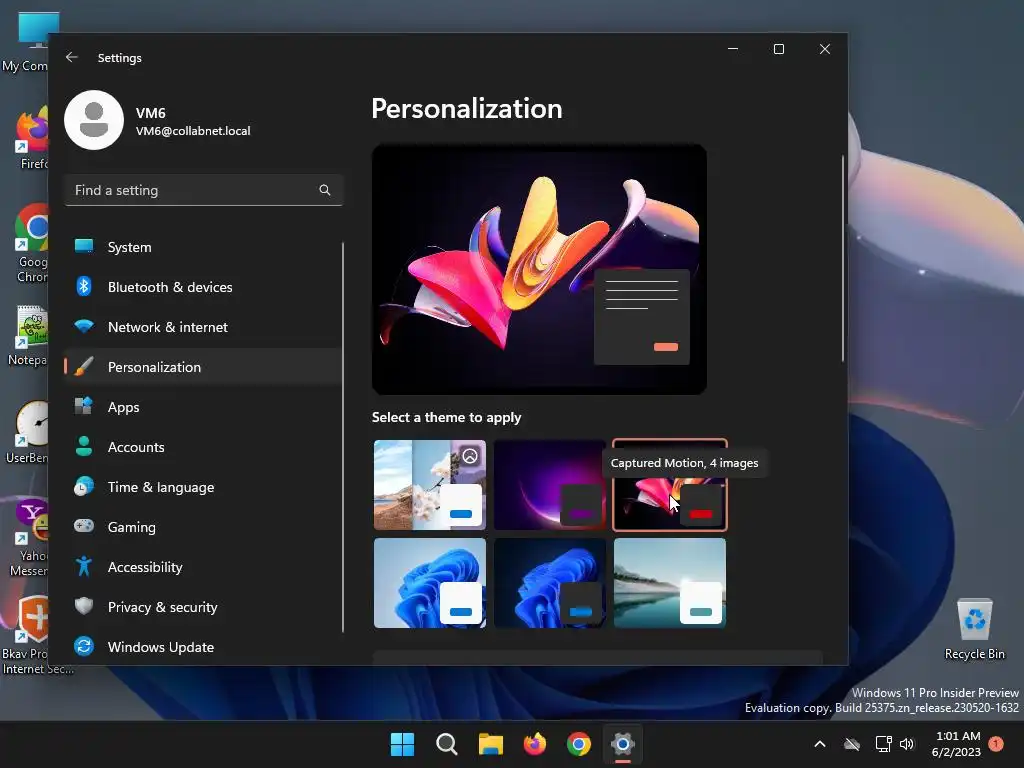Open Accessibility settings
Image resolution: width=1024 pixels, height=768 pixels.
(202, 567)
